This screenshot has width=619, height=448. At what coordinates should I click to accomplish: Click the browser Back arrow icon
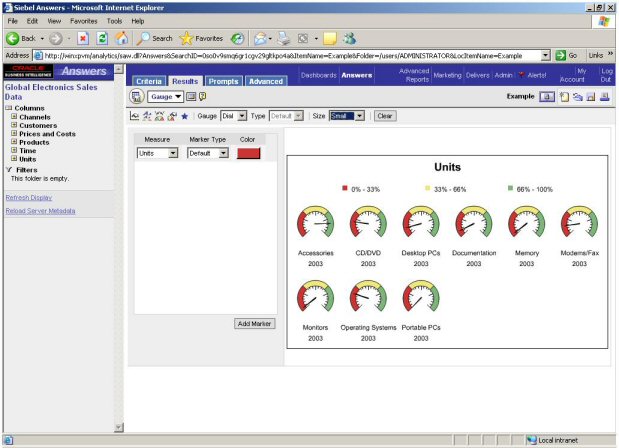click(13, 38)
